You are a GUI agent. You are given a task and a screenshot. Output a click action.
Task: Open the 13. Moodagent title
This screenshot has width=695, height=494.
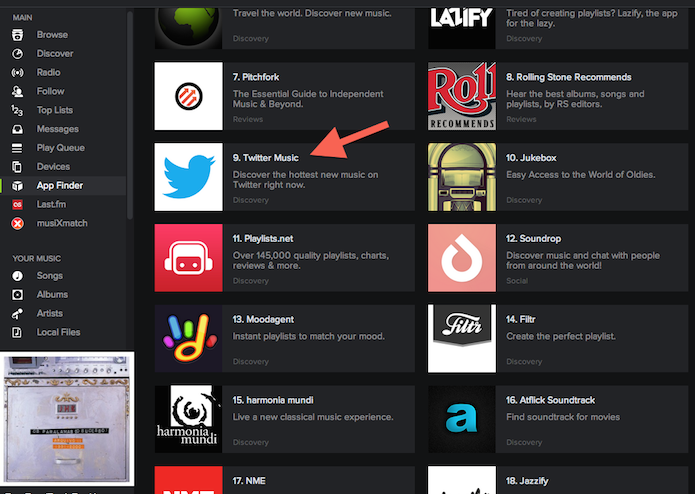[263, 319]
